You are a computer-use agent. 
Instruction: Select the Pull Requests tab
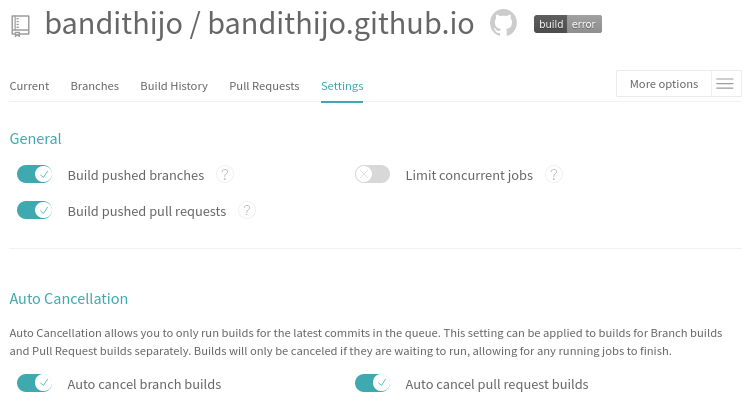point(264,86)
